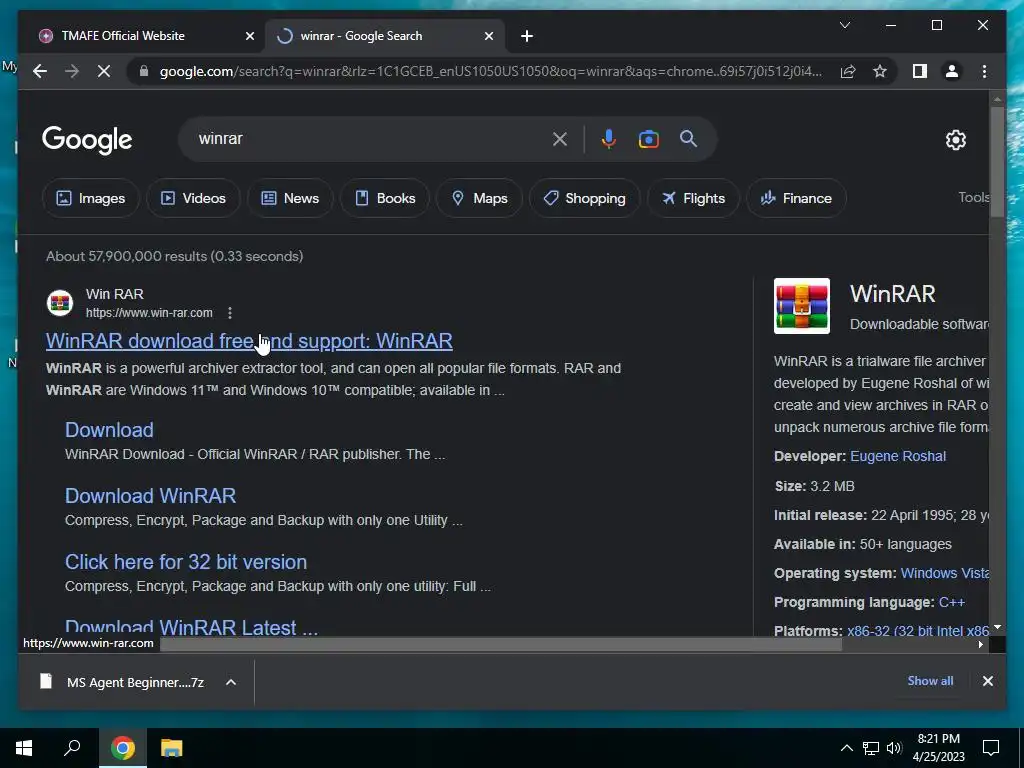This screenshot has height=768, width=1024.
Task: Open the notification center icon
Action: (991, 748)
